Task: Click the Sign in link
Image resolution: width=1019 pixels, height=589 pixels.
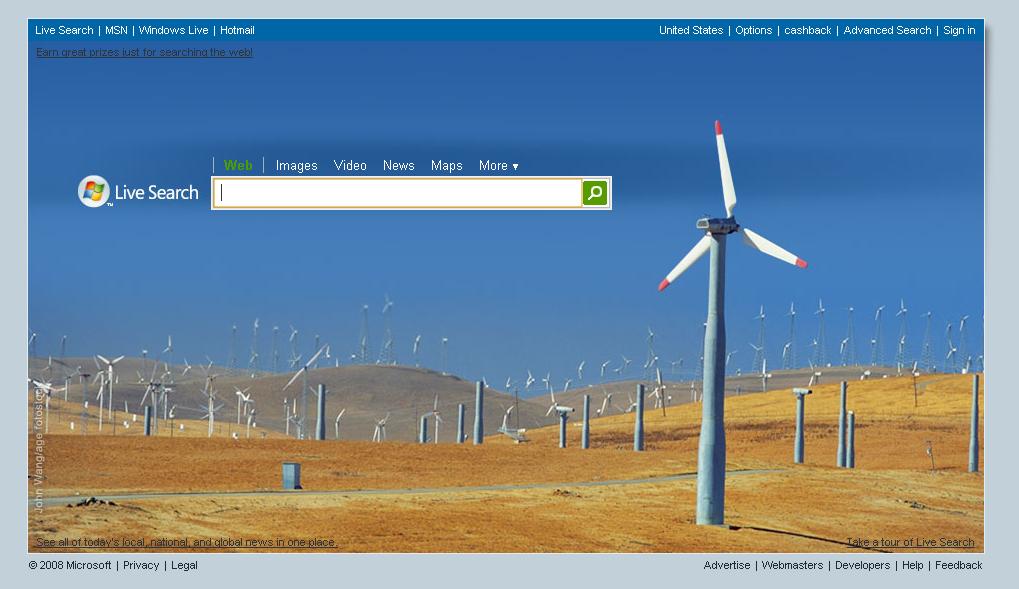Action: point(959,30)
